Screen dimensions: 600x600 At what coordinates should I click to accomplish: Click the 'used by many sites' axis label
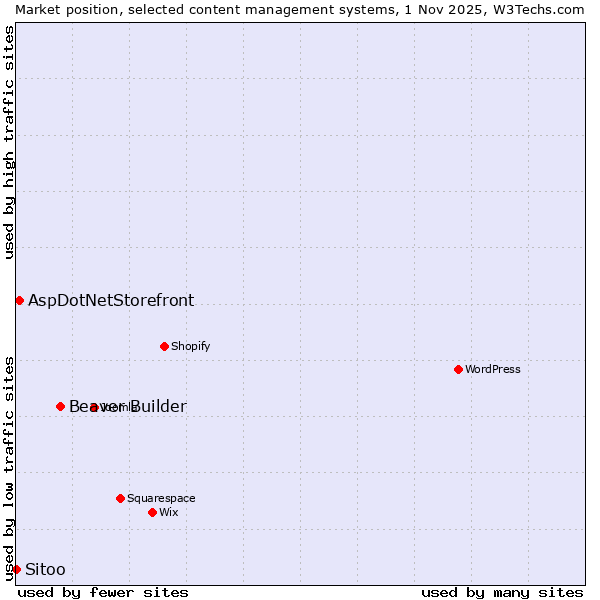[x=502, y=592]
